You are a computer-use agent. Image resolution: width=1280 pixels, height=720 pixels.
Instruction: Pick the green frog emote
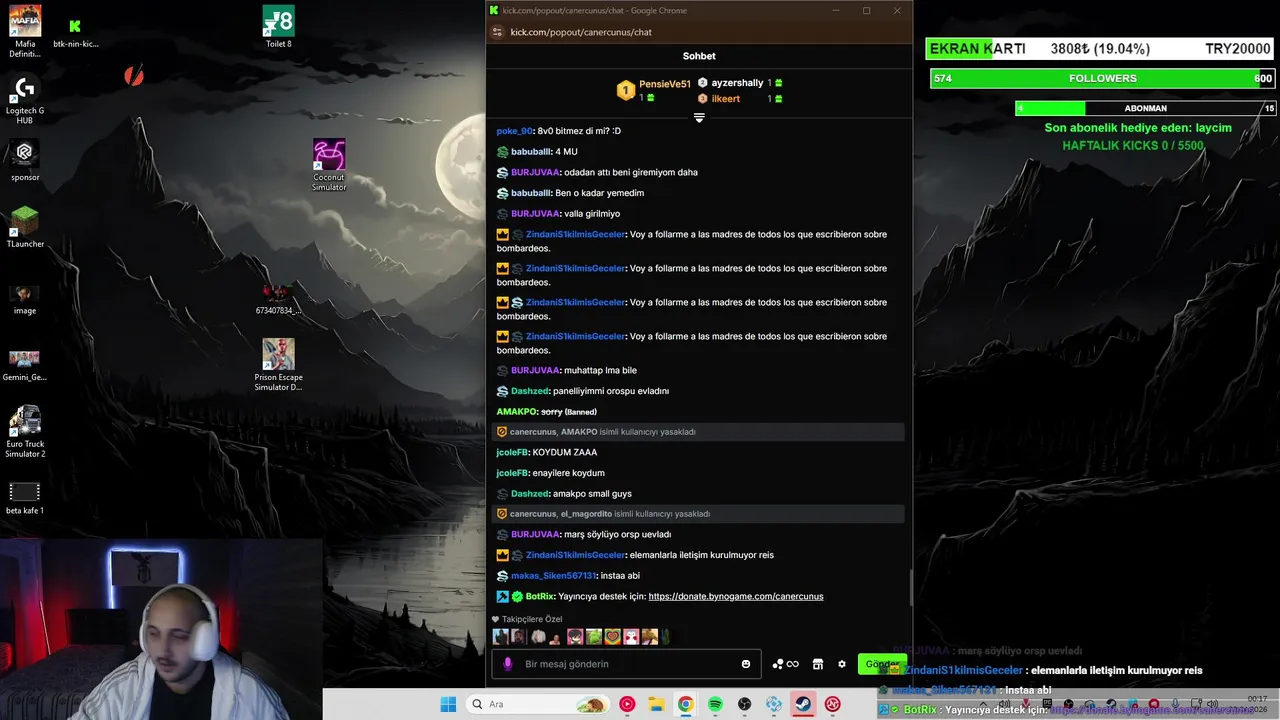point(594,637)
